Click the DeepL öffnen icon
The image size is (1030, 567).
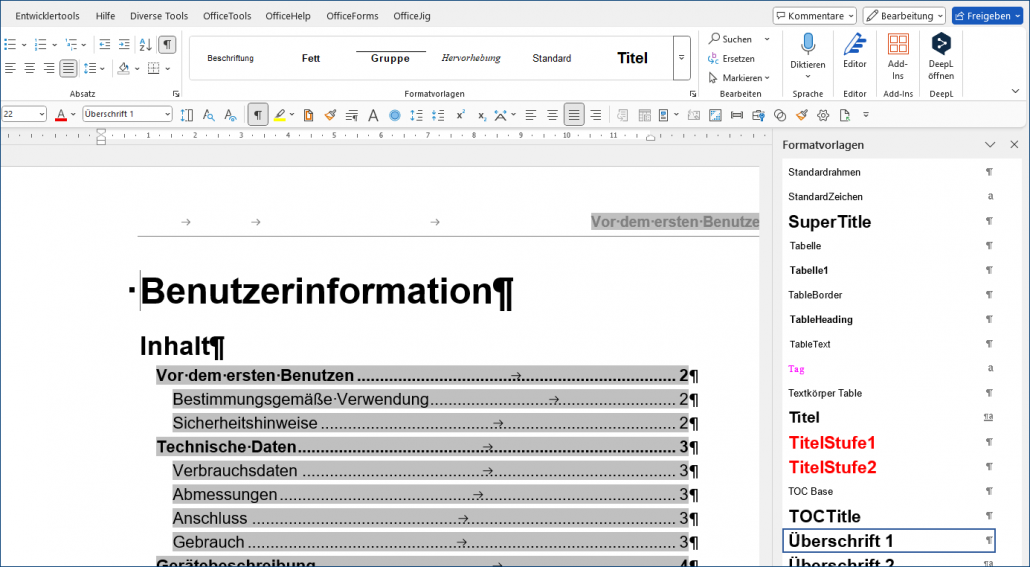940,54
